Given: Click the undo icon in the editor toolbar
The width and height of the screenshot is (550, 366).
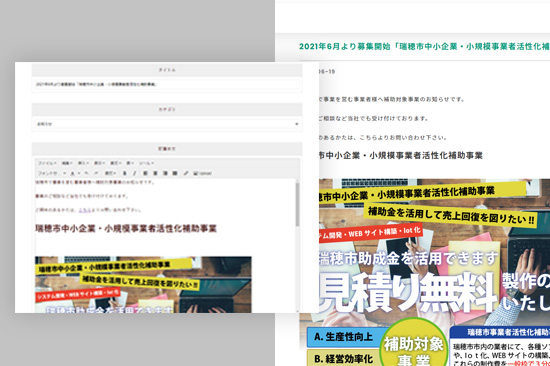Looking at the screenshot, I should [86, 173].
